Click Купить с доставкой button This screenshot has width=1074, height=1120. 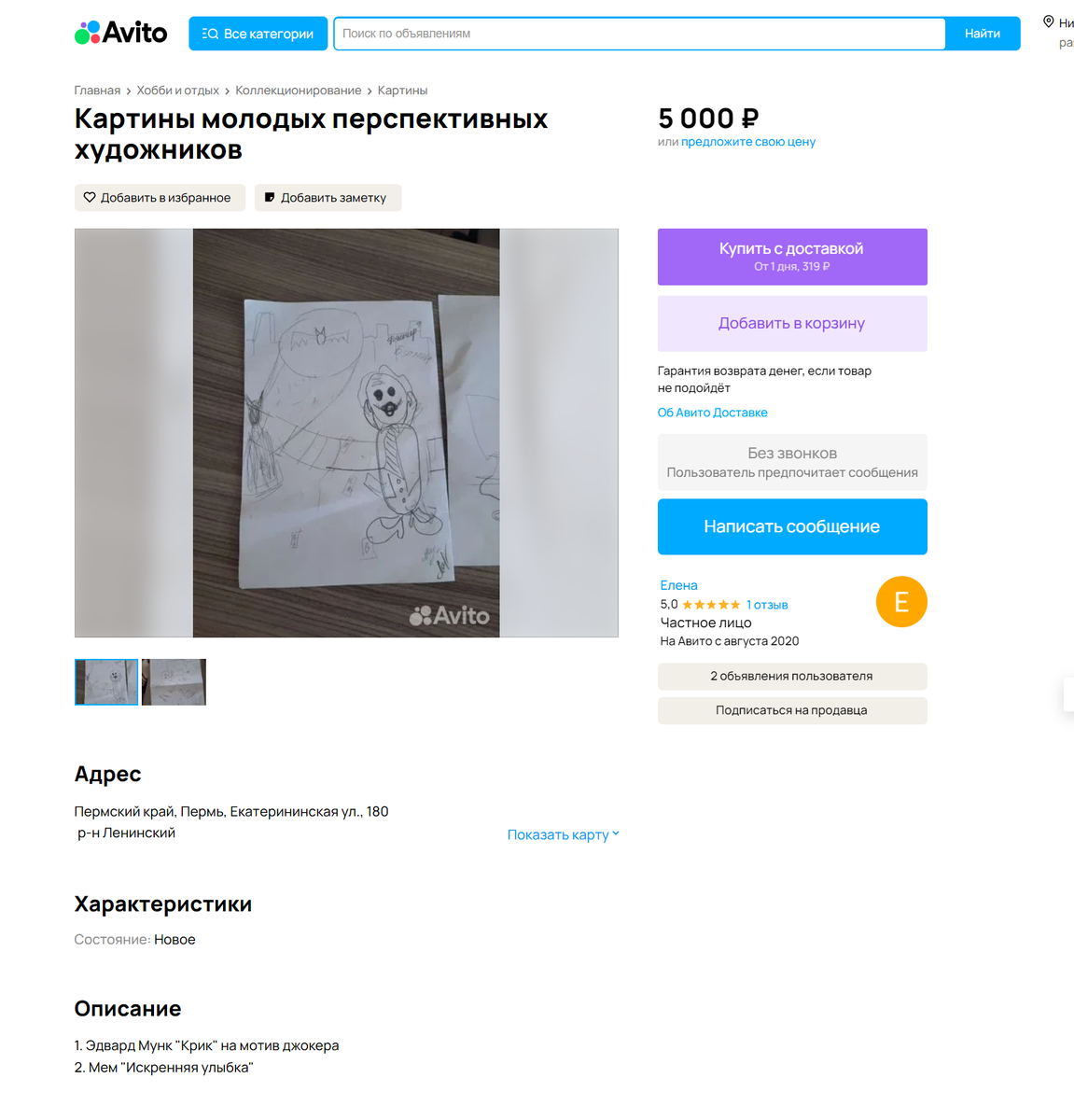click(792, 257)
